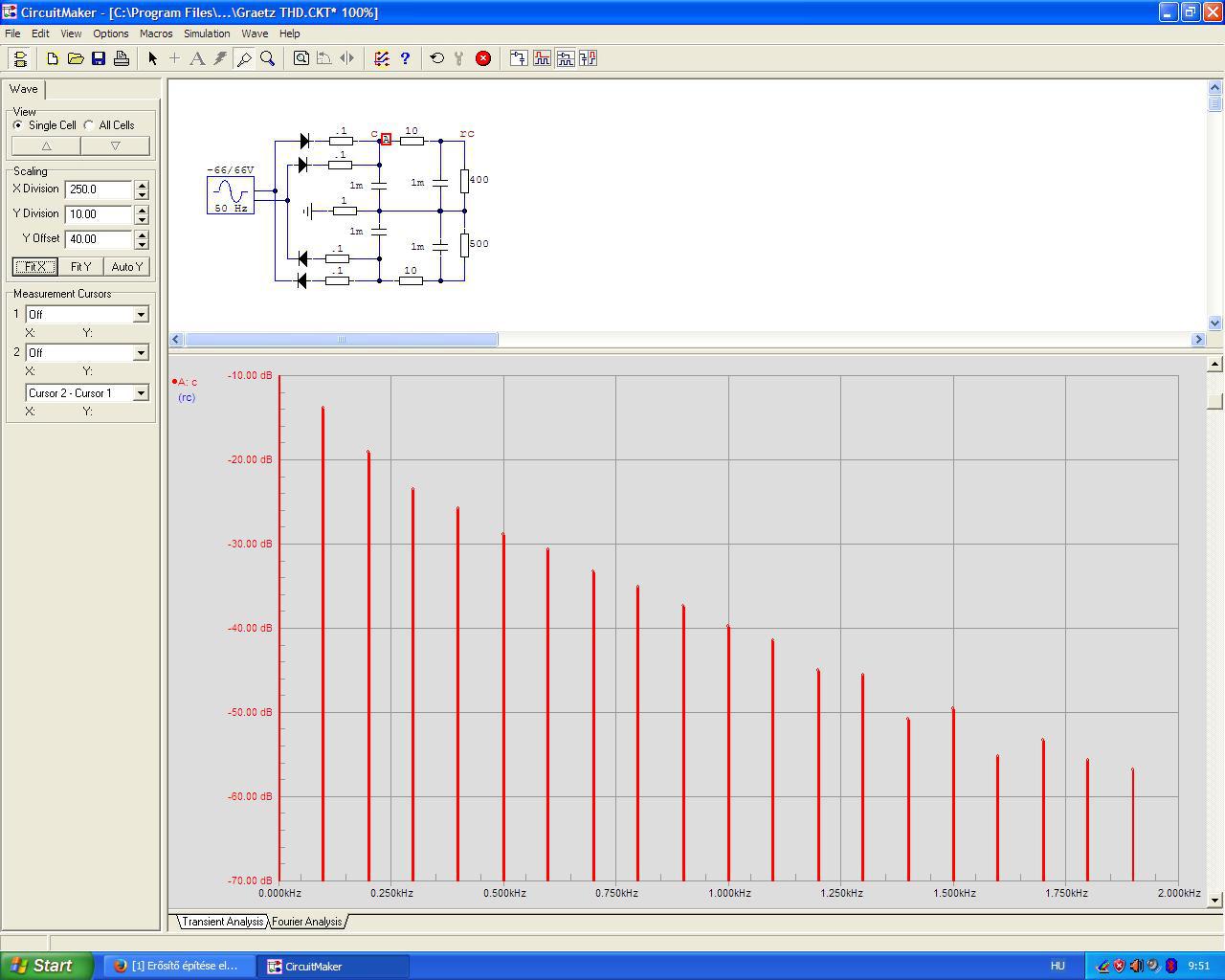Save the circuit with floppy icon
This screenshot has height=980, width=1225.
coord(99,58)
